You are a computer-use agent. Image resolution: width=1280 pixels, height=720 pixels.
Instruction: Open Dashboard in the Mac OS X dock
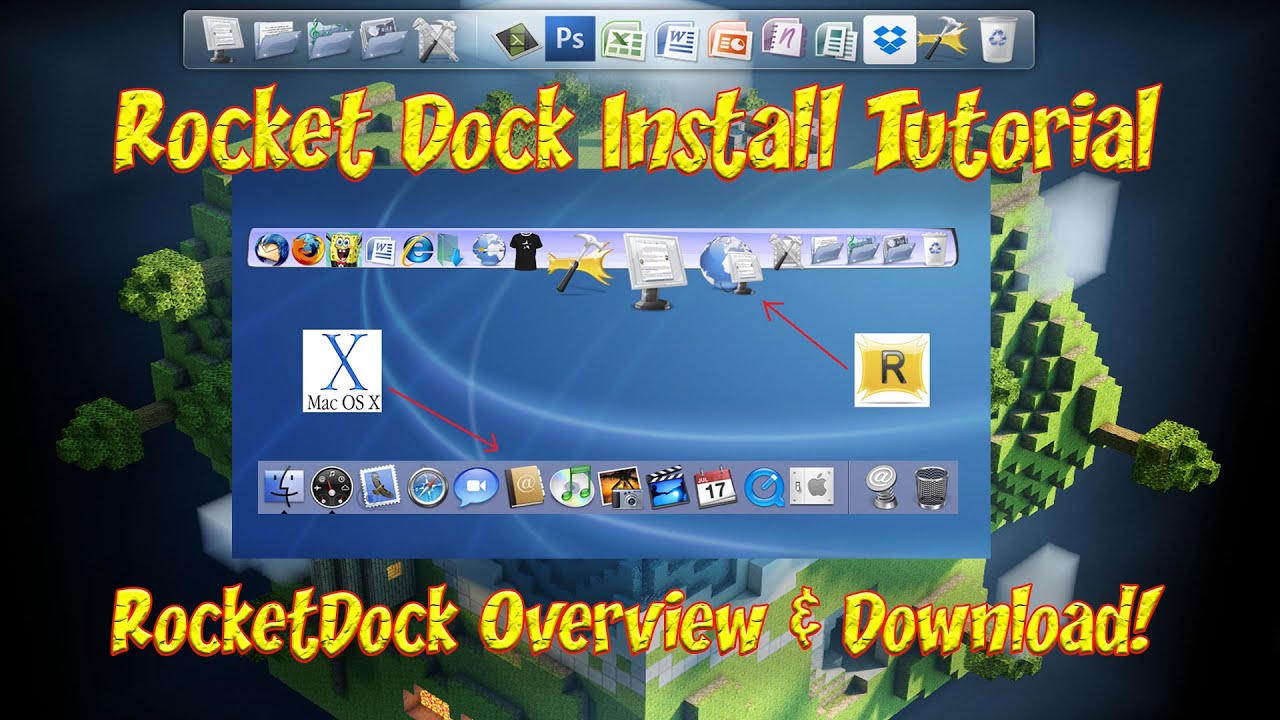[x=332, y=488]
